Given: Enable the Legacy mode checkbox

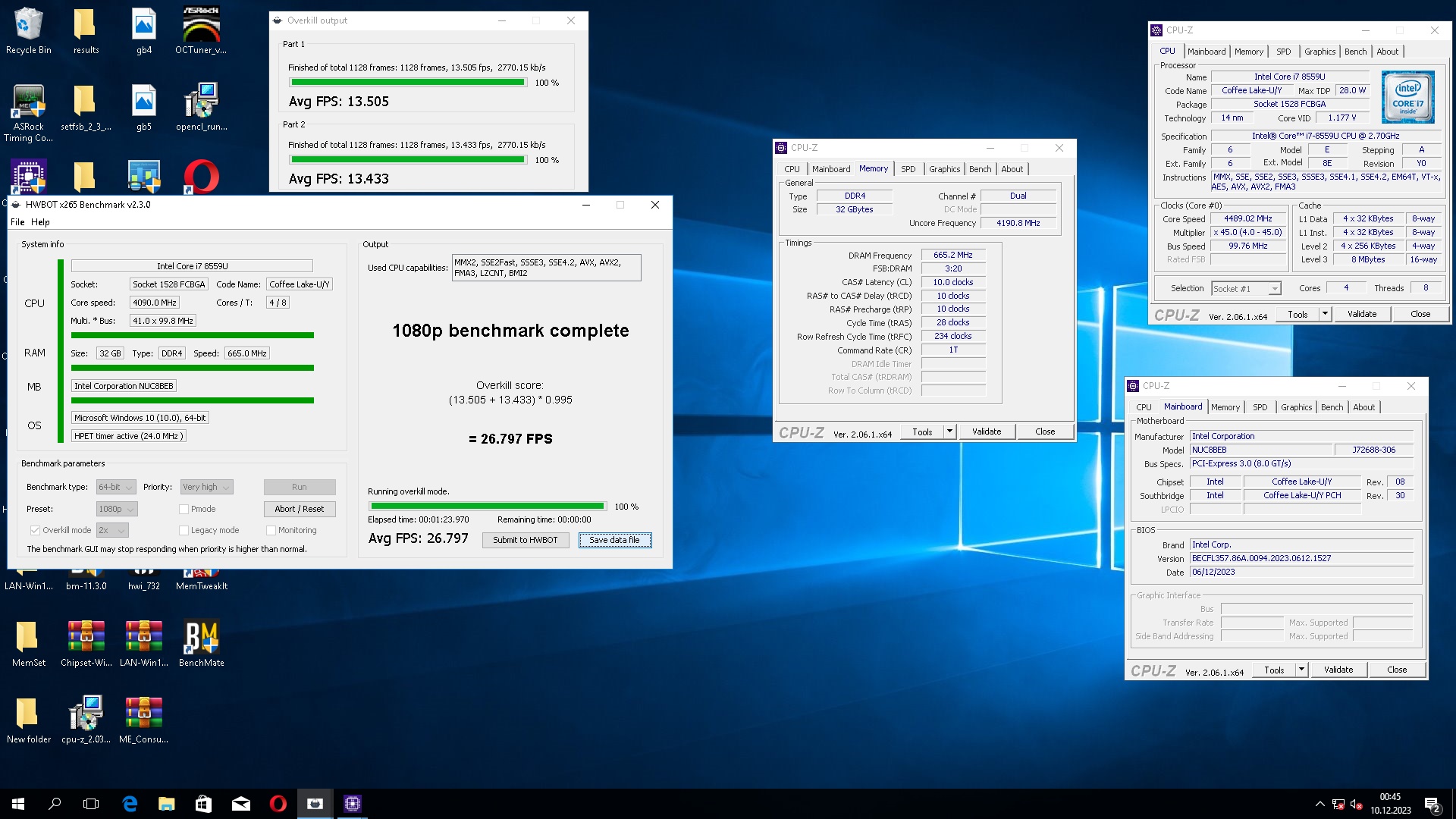Looking at the screenshot, I should tap(184, 530).
